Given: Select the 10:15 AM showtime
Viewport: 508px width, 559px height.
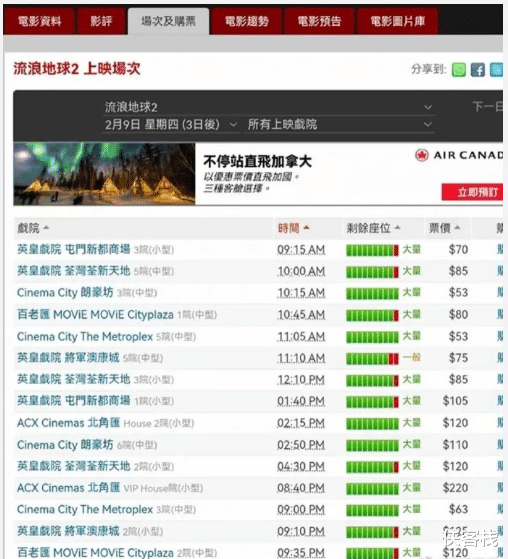Looking at the screenshot, I should [x=301, y=293].
